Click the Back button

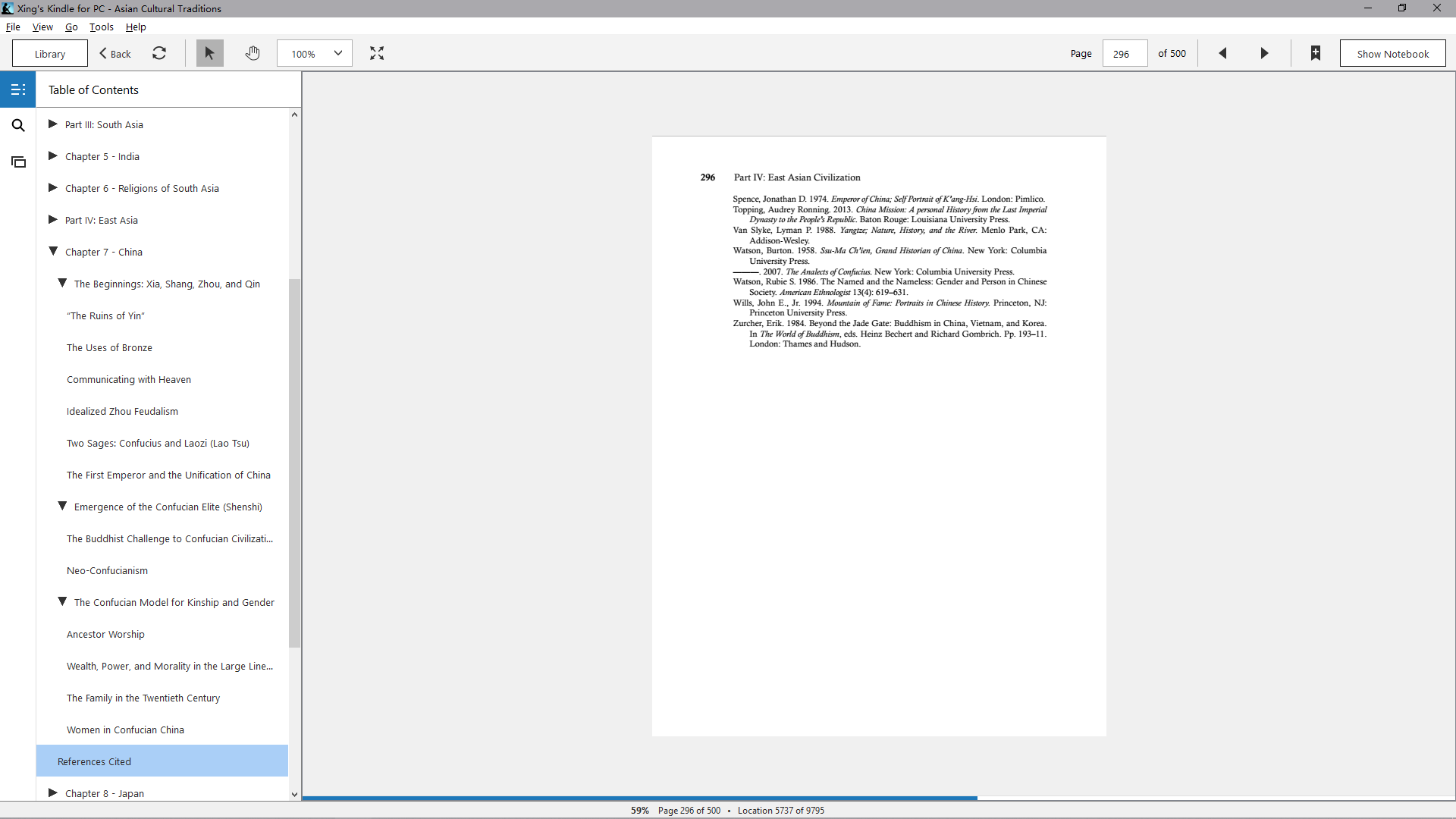115,54
